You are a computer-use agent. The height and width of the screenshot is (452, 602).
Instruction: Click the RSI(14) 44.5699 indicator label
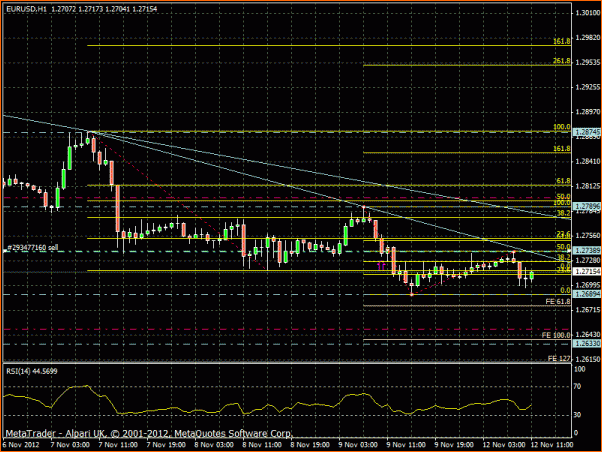(31, 371)
